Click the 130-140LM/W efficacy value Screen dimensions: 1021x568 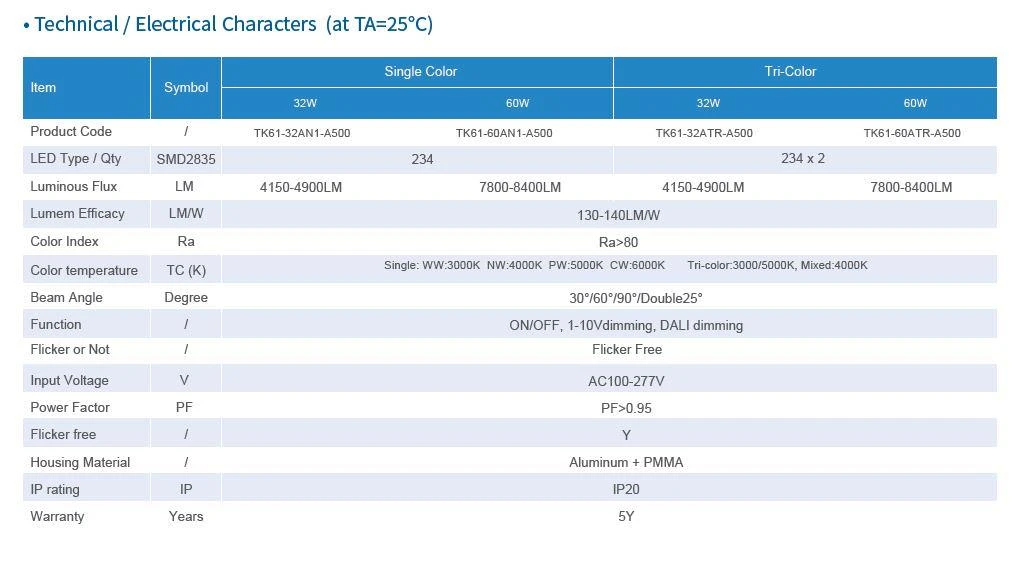[618, 215]
